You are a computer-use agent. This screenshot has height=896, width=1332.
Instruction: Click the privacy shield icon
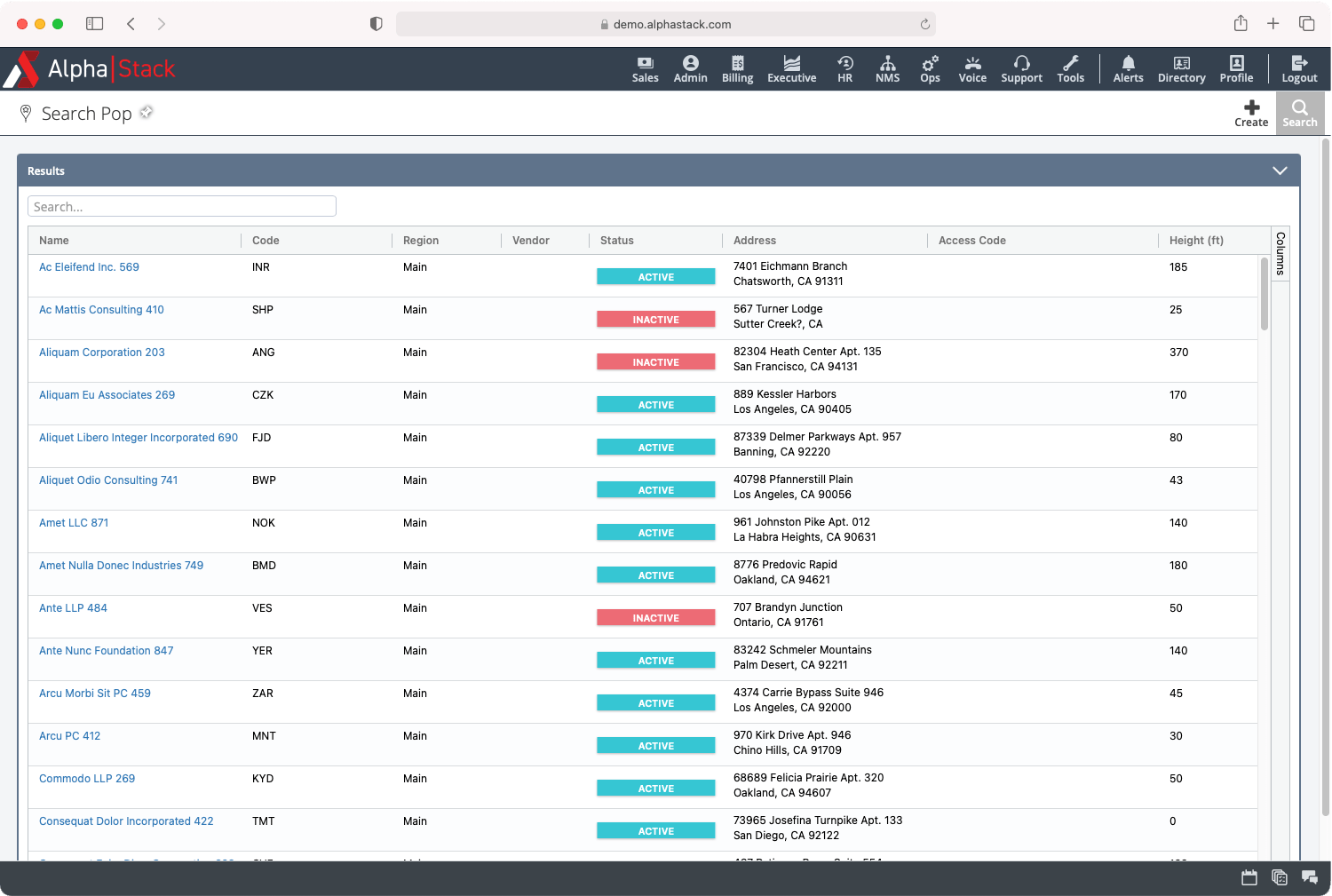pos(377,24)
